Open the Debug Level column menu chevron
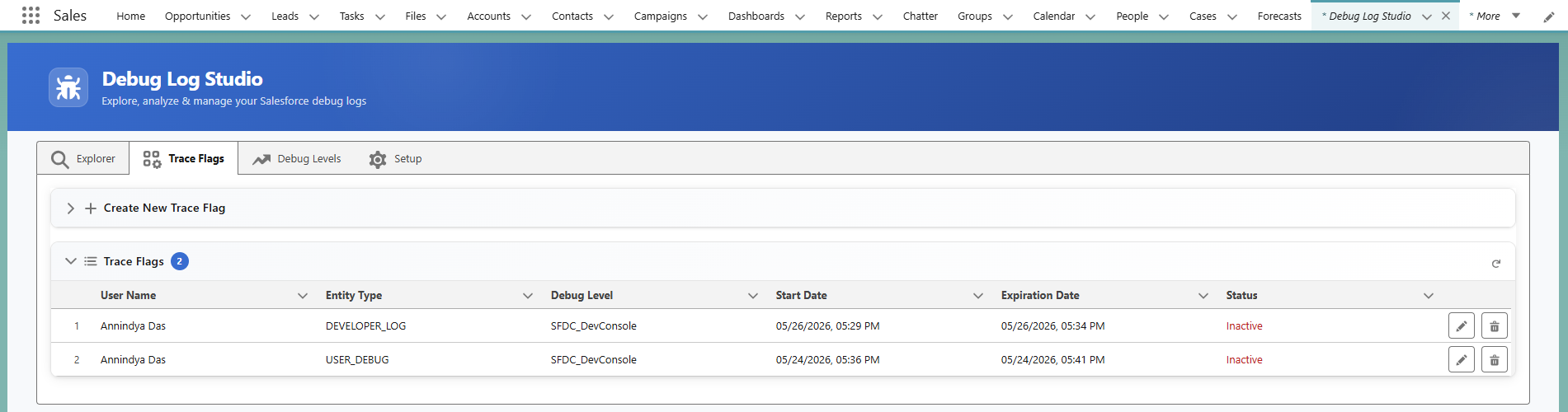This screenshot has width=1568, height=412. 753,296
